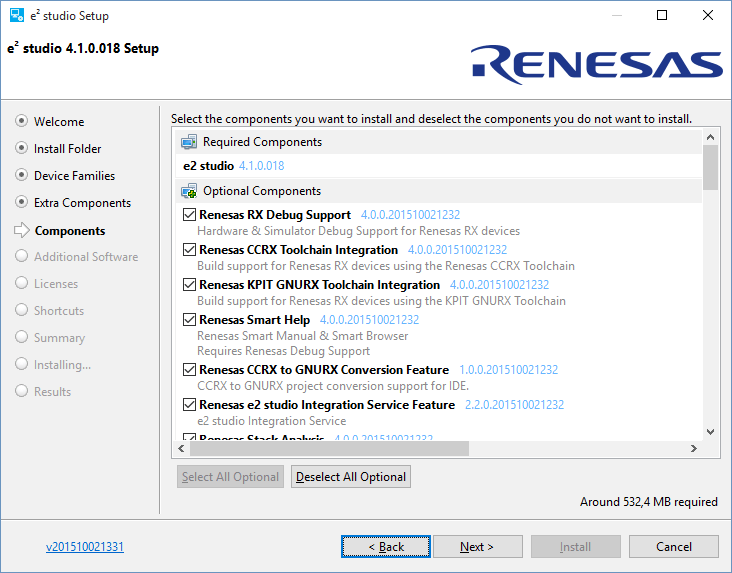The width and height of the screenshot is (732, 573).
Task: Open the v201510021331 version link
Action: (x=85, y=547)
